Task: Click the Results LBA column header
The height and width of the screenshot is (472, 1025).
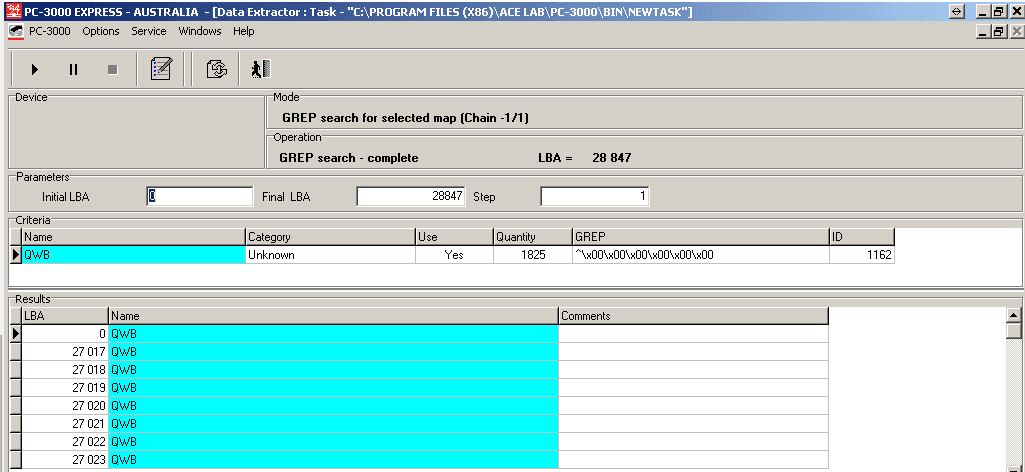Action: point(65,316)
